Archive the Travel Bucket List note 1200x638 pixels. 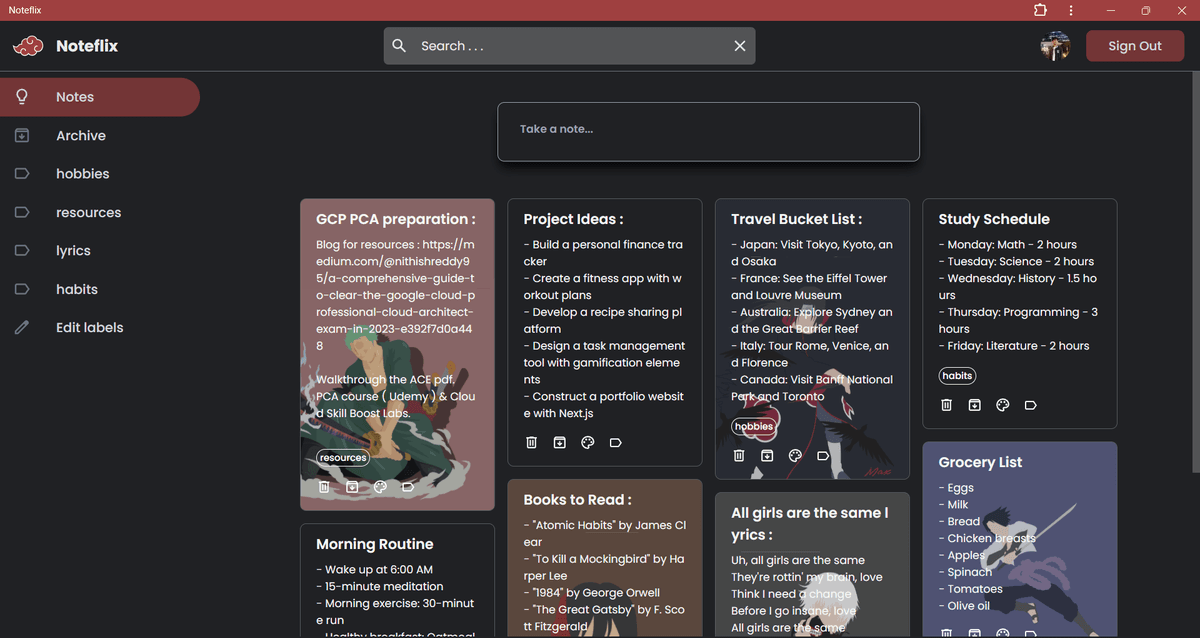coord(767,456)
